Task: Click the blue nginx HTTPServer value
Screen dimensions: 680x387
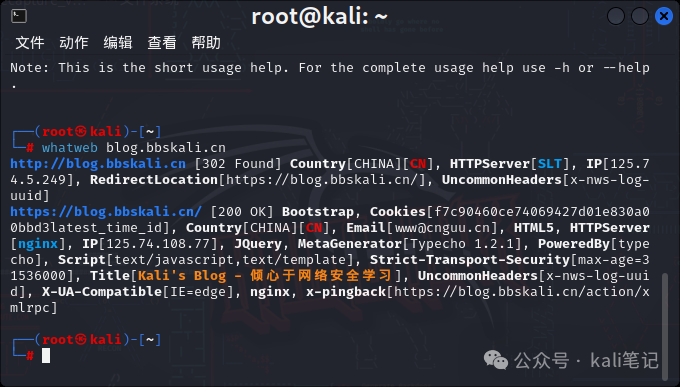Action: pos(38,244)
